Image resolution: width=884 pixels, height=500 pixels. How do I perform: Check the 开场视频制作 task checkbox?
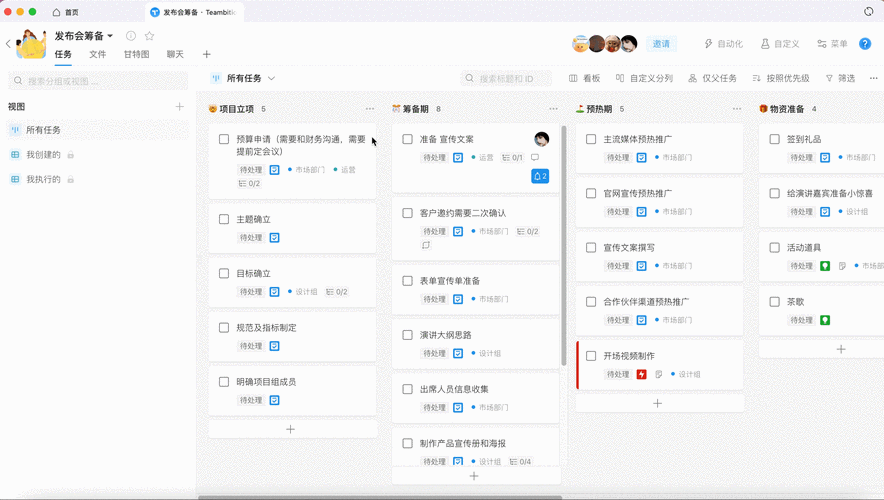point(591,356)
